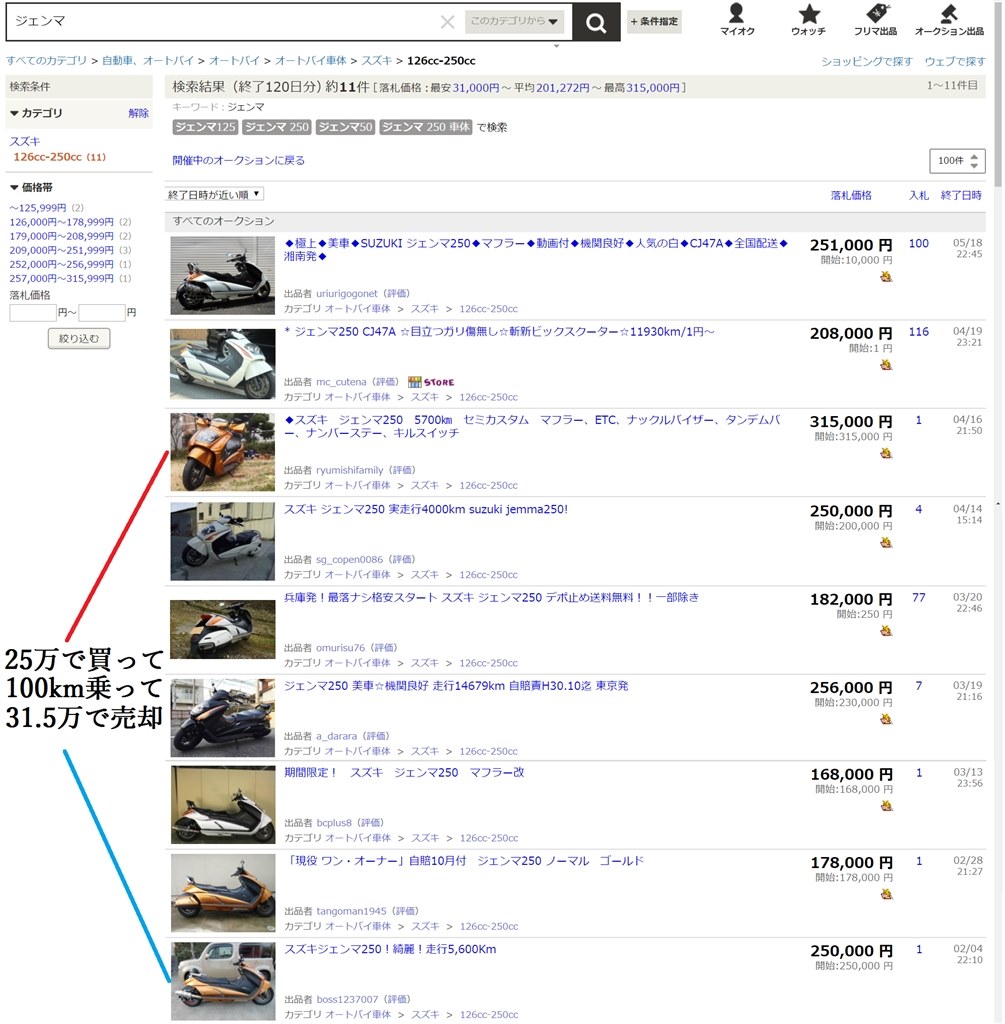Open thumbnail of 256,000 円 black scooter

coord(223,718)
